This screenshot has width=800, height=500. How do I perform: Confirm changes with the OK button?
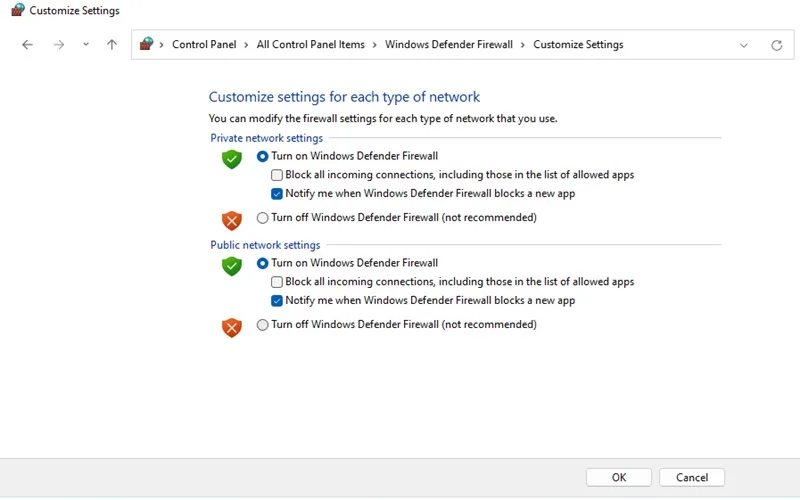pyautogui.click(x=619, y=478)
